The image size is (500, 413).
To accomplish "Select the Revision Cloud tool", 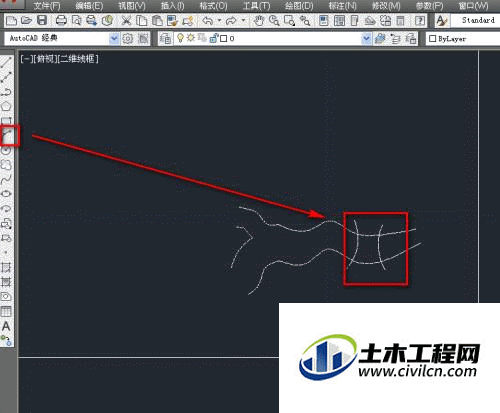I will click(6, 165).
